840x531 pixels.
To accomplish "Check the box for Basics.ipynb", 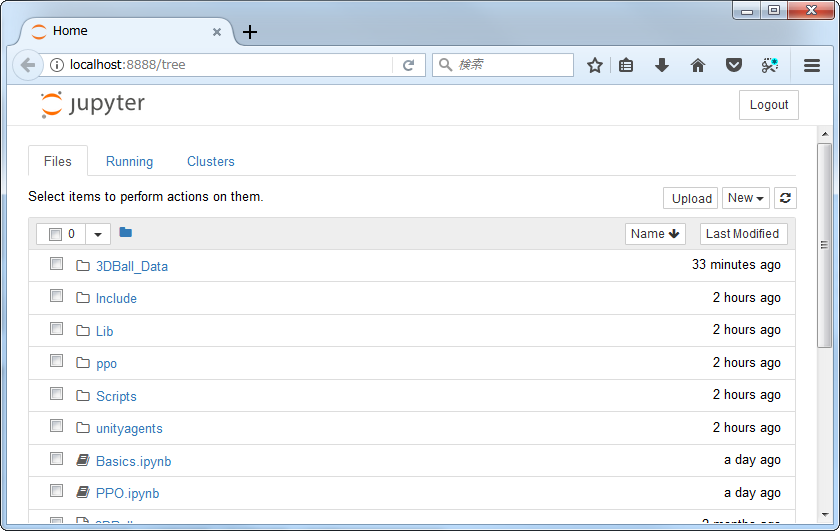I will [x=56, y=459].
